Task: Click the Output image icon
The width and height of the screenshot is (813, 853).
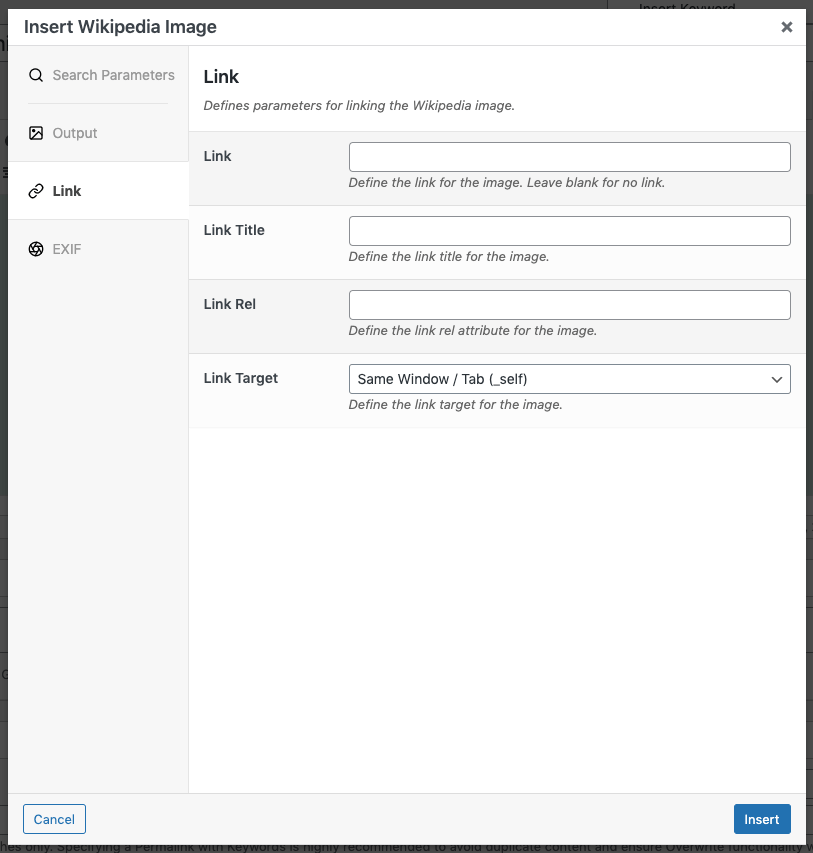Action: pyautogui.click(x=36, y=133)
